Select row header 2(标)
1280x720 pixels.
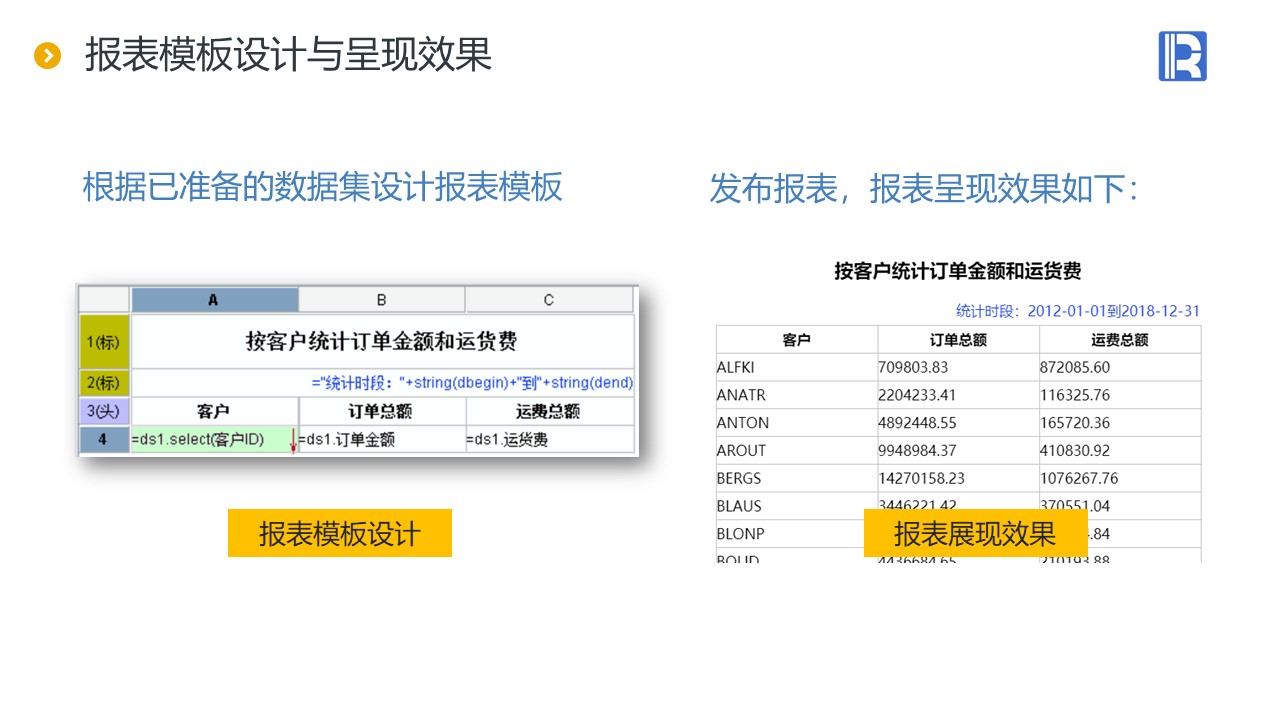(104, 383)
